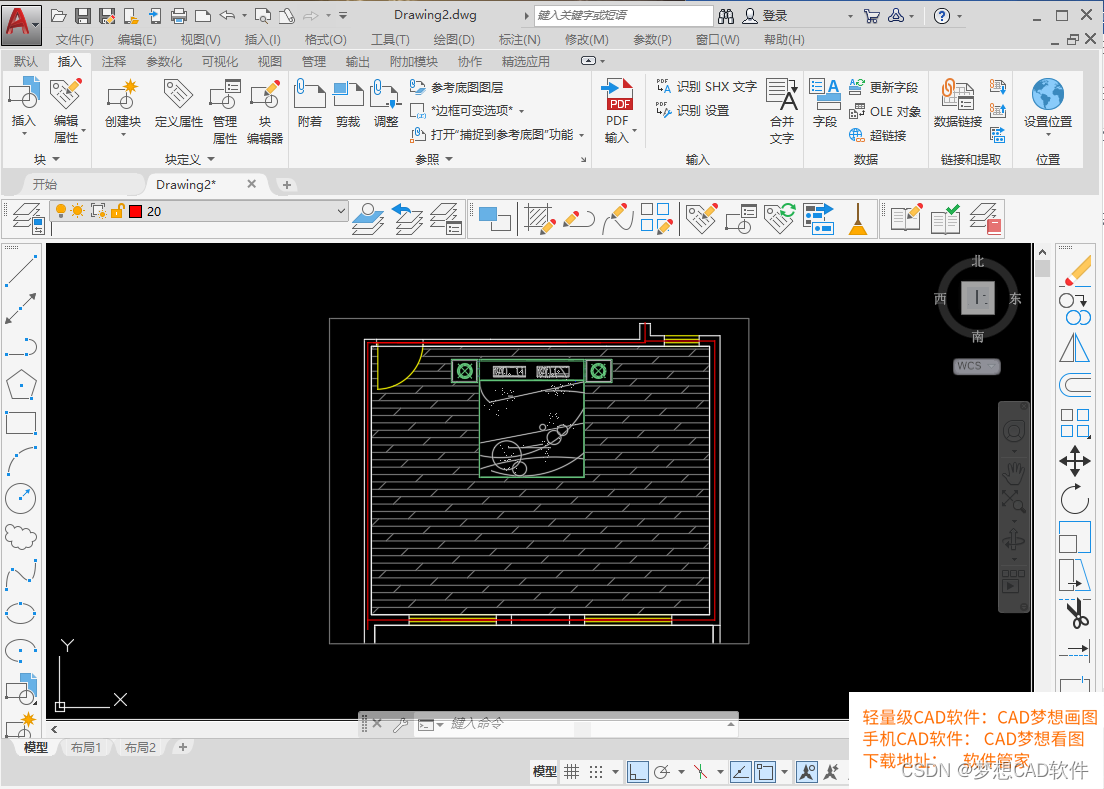Click the Data Link icon
This screenshot has width=1104, height=789.
click(958, 95)
